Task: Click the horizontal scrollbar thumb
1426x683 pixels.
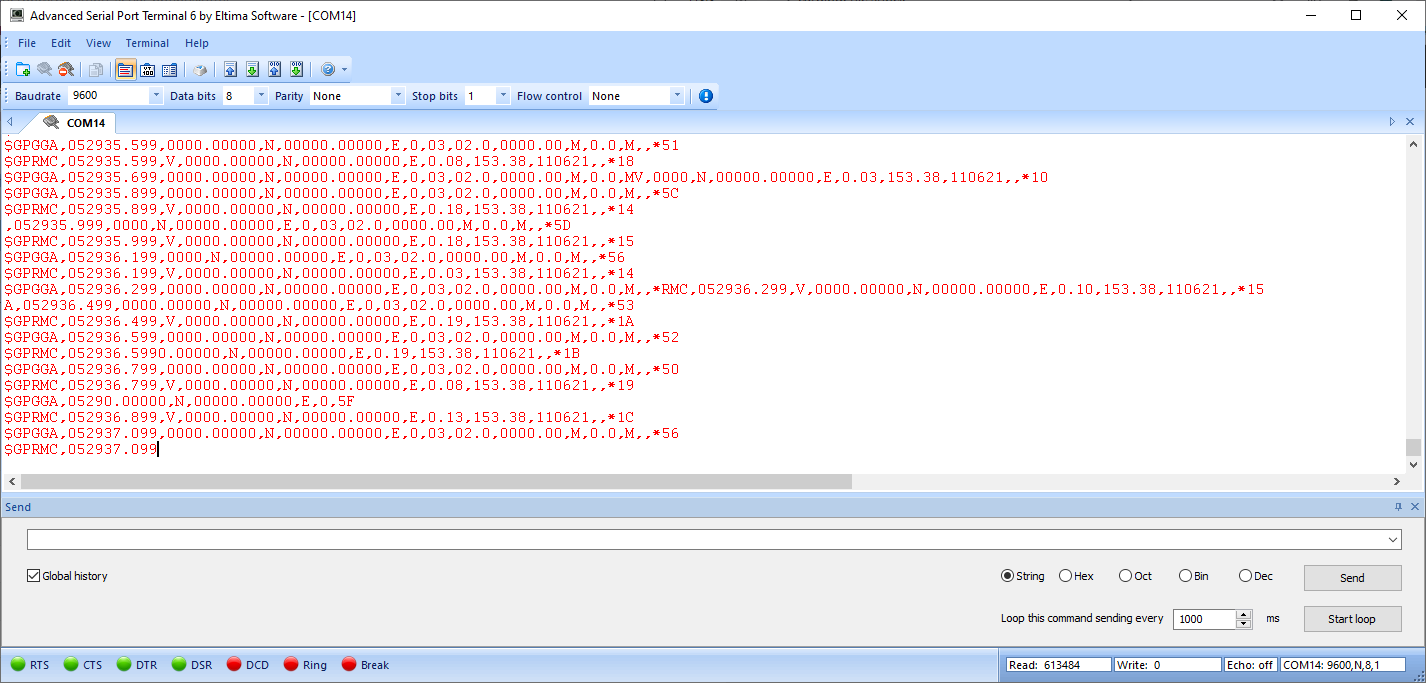Action: click(435, 482)
